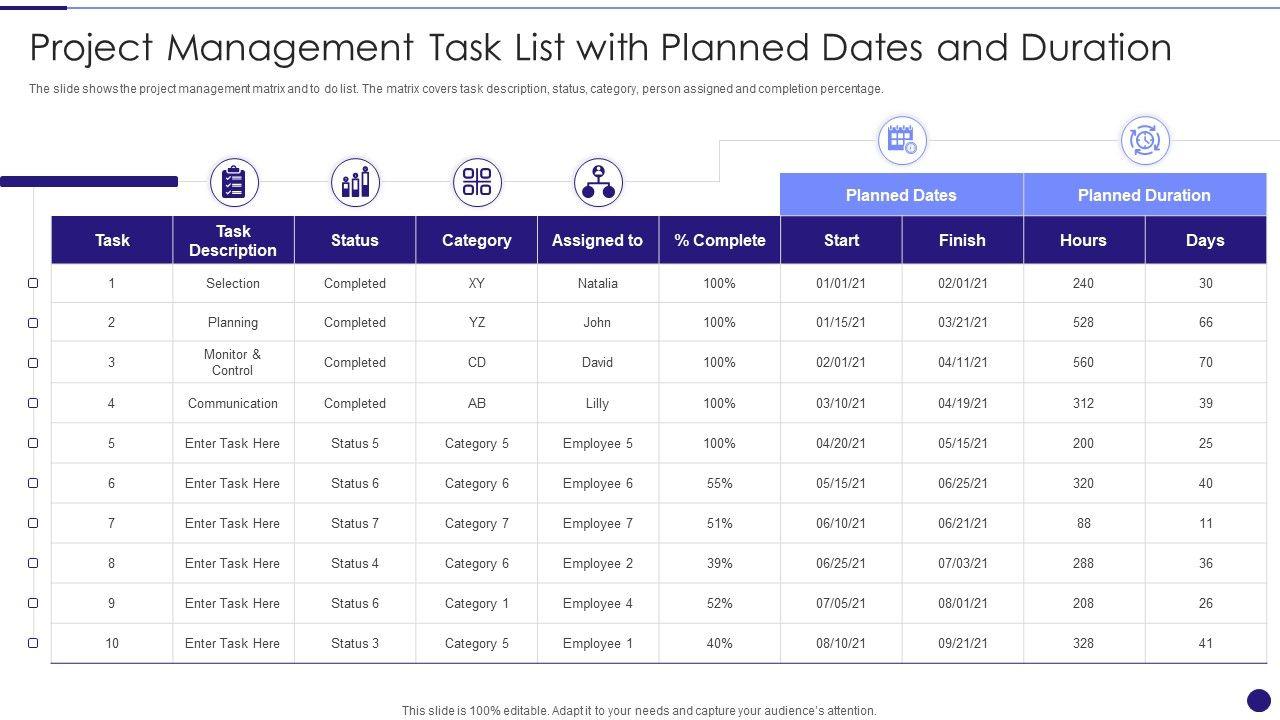Image resolution: width=1280 pixels, height=720 pixels.
Task: Click the dark blue bar left of the icons
Action: pos(89,181)
